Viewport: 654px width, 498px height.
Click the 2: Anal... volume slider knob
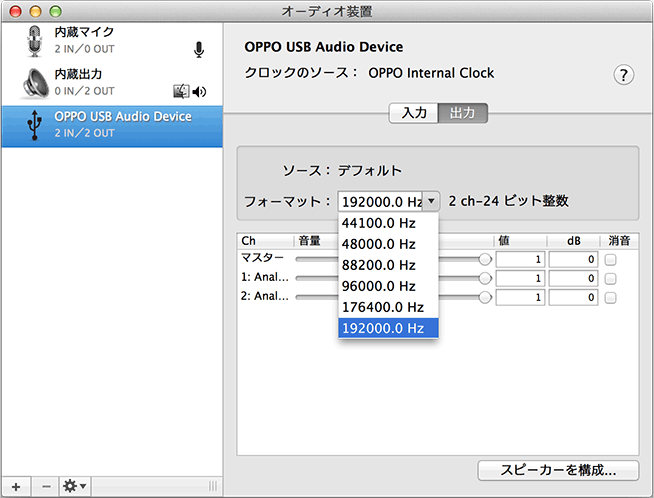[485, 297]
